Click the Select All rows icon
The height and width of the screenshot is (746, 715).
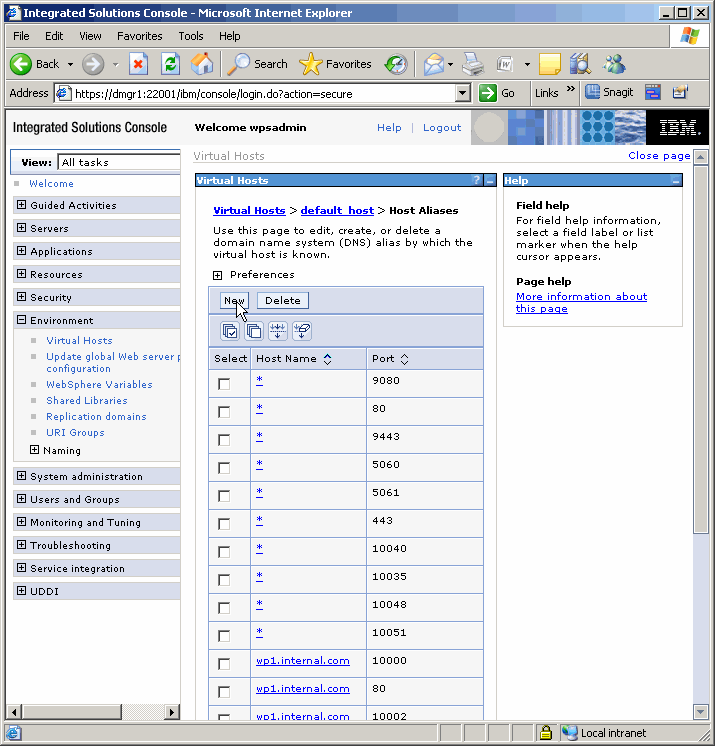pyautogui.click(x=230, y=331)
